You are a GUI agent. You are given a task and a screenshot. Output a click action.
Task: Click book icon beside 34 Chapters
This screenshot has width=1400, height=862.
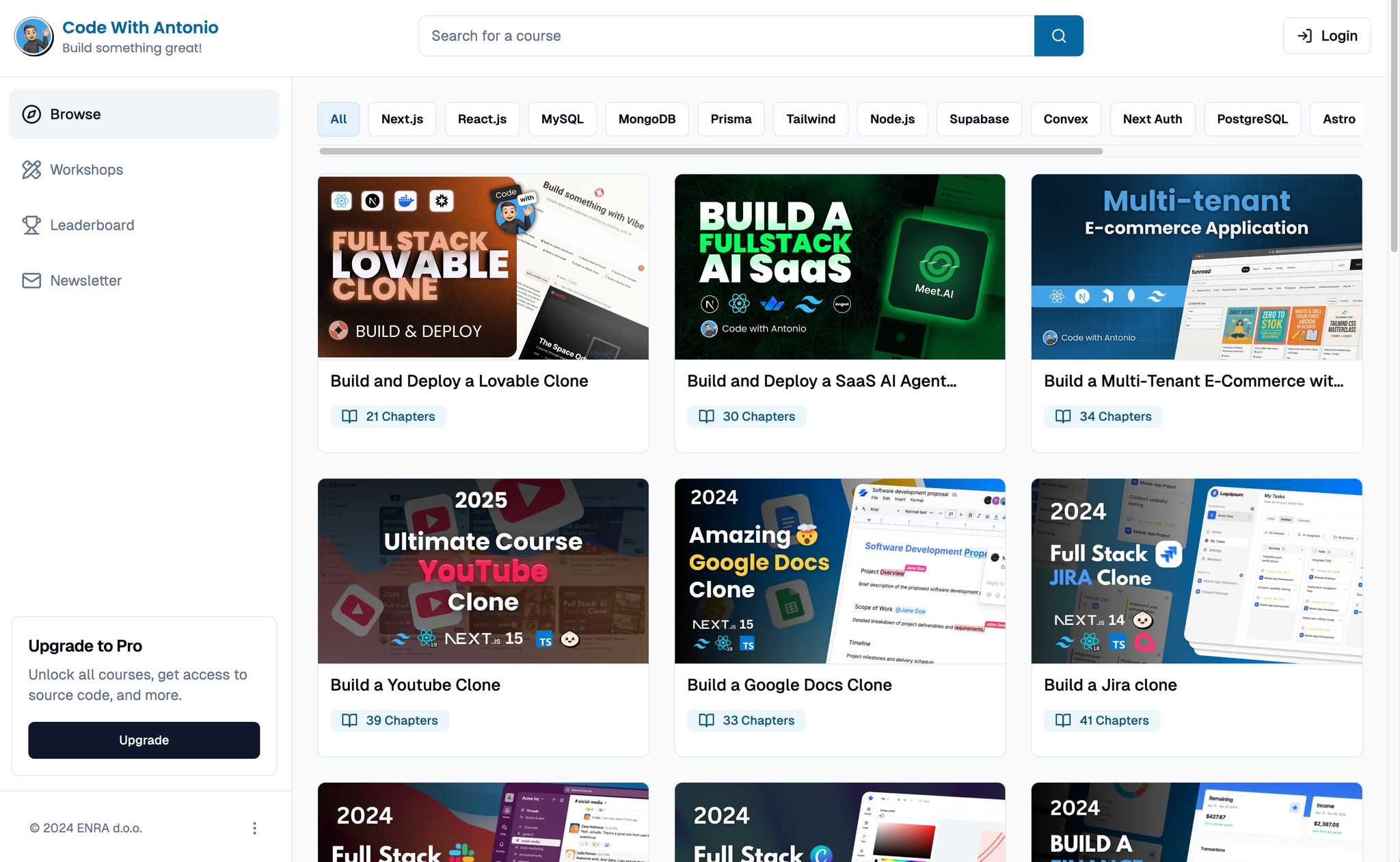[1063, 416]
